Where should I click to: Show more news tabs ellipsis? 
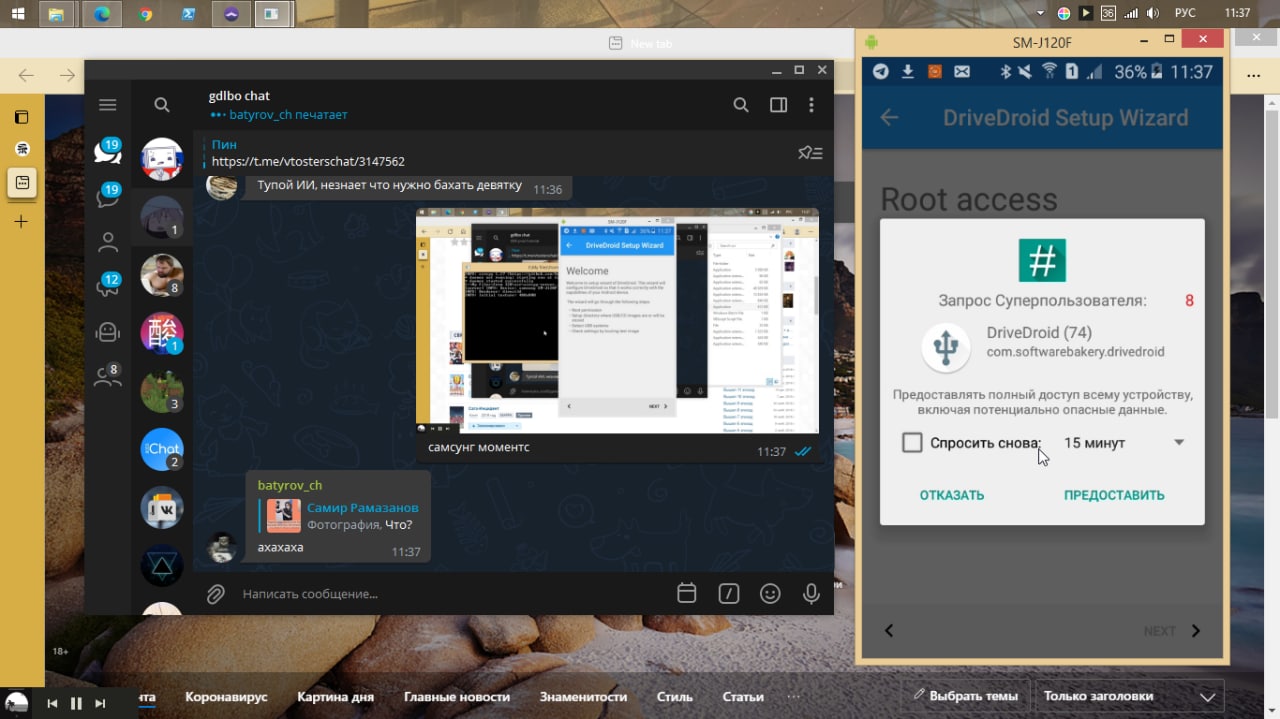pos(794,697)
